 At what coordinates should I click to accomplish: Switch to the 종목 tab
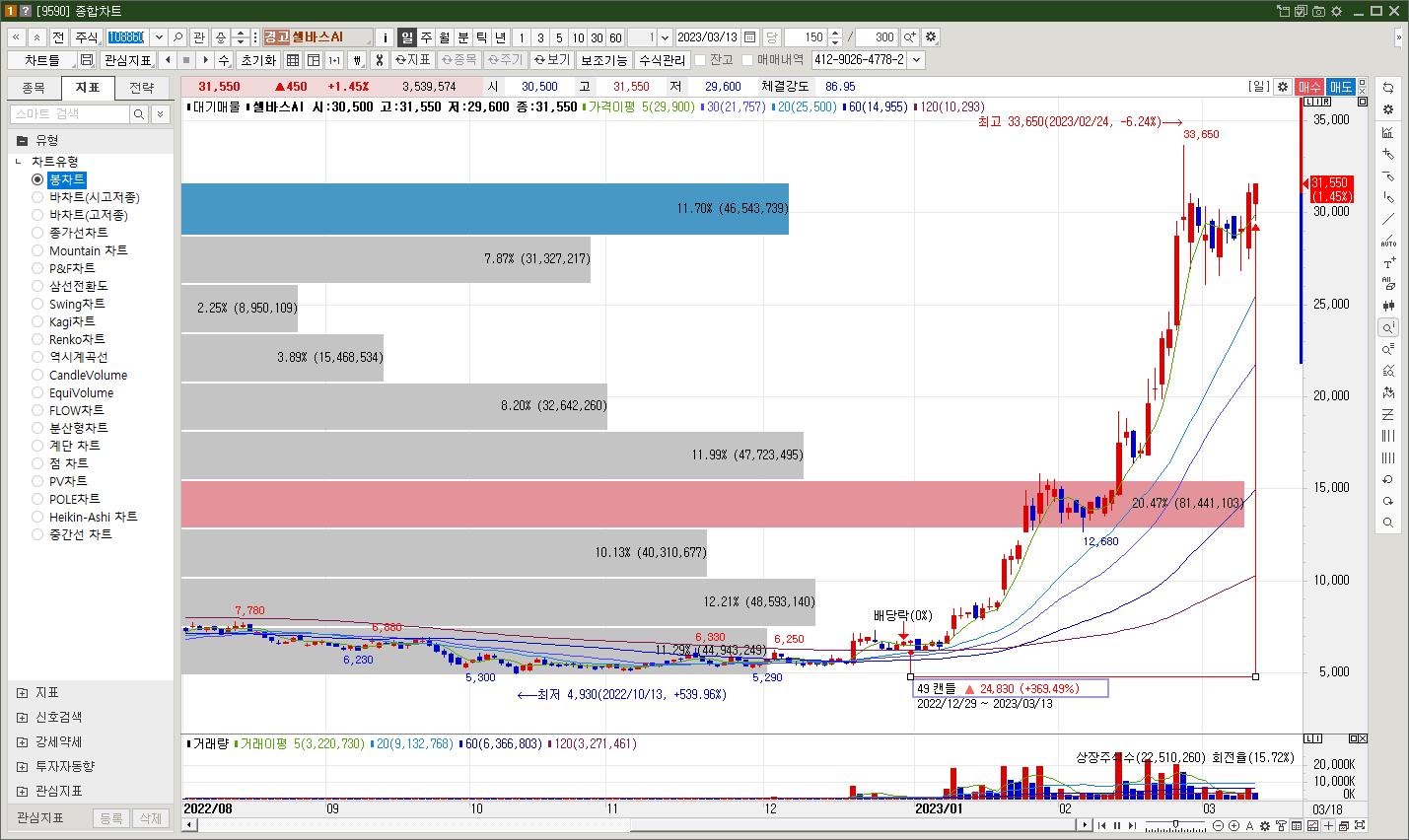click(34, 88)
